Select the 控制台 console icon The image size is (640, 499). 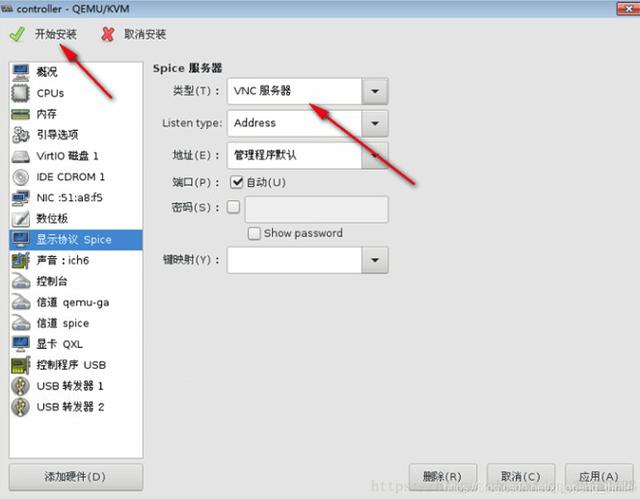21,282
